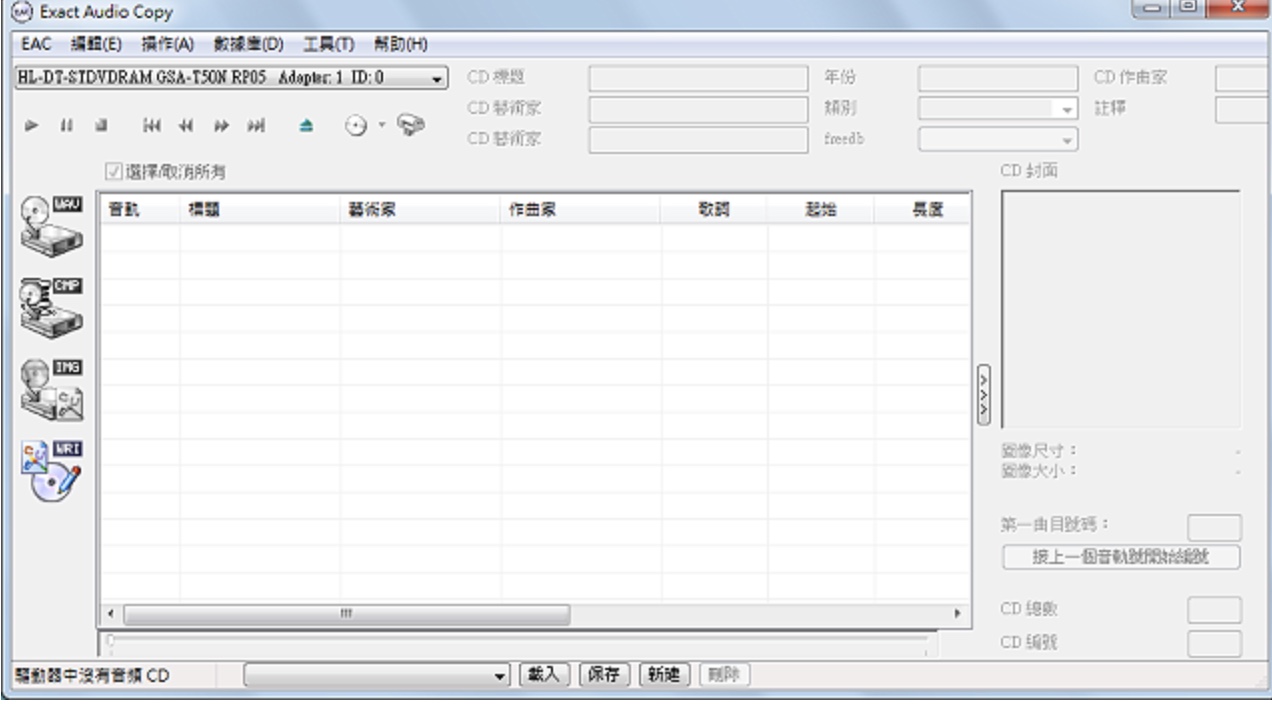Click the CD 標題 input field
1272x704 pixels.
pos(697,78)
